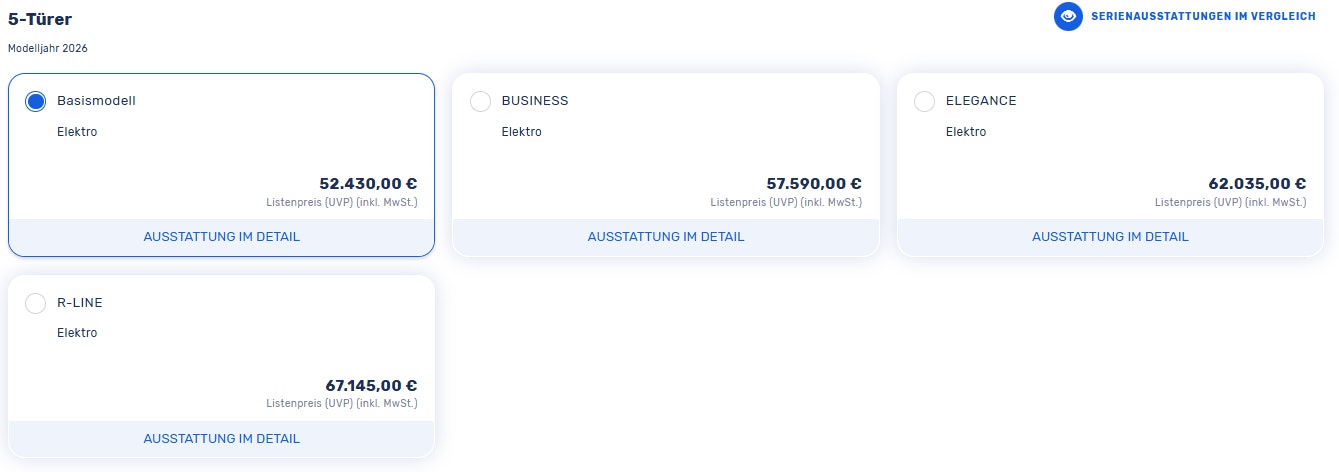Select the Basismodell radio button
1339x472 pixels.
click(36, 101)
